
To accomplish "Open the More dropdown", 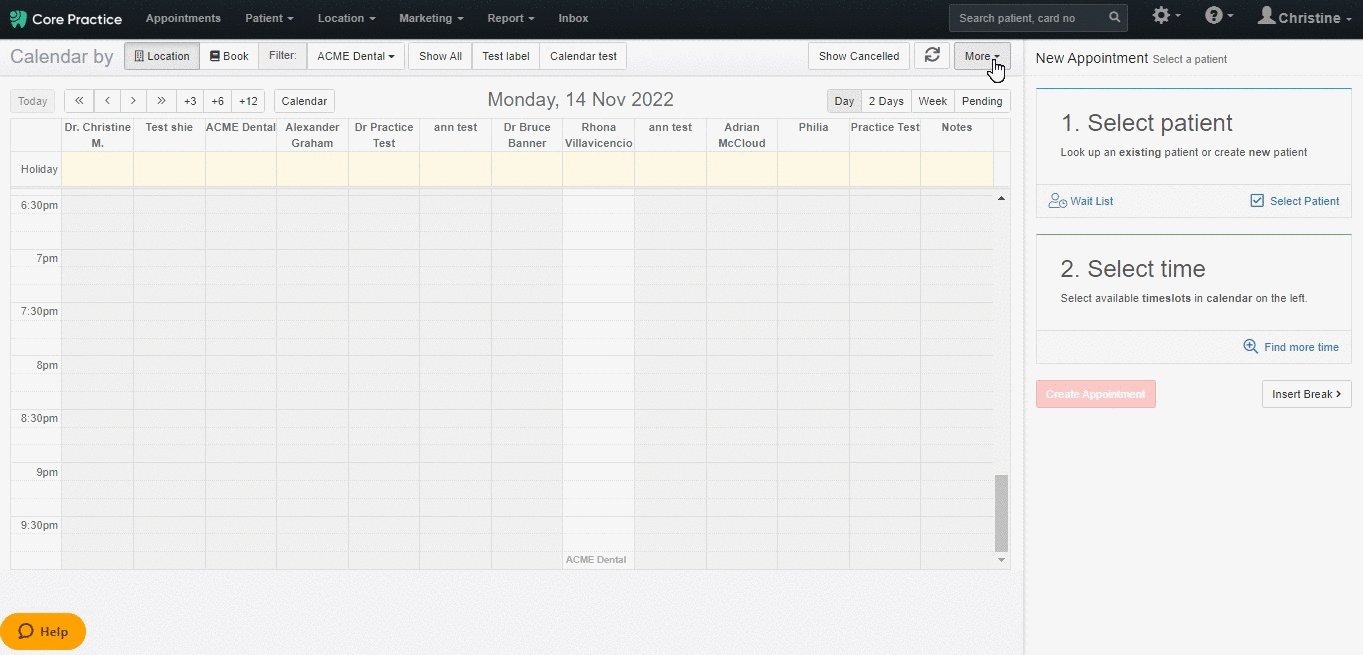I will (x=982, y=56).
